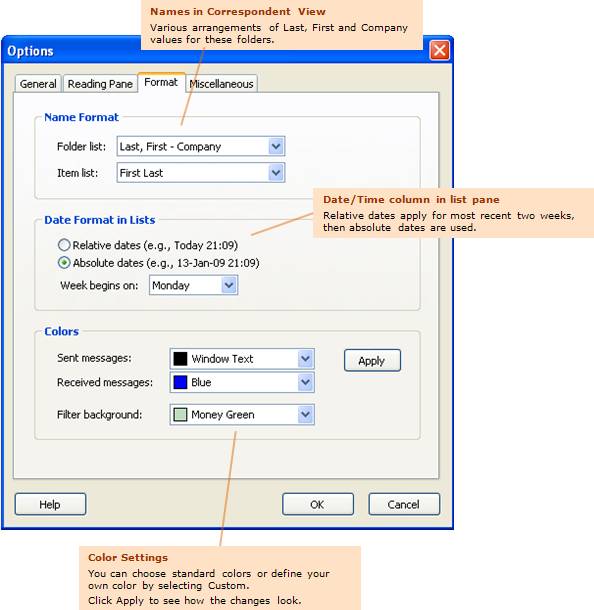Click the Money Green color swatch
The image size is (594, 610).
[180, 415]
